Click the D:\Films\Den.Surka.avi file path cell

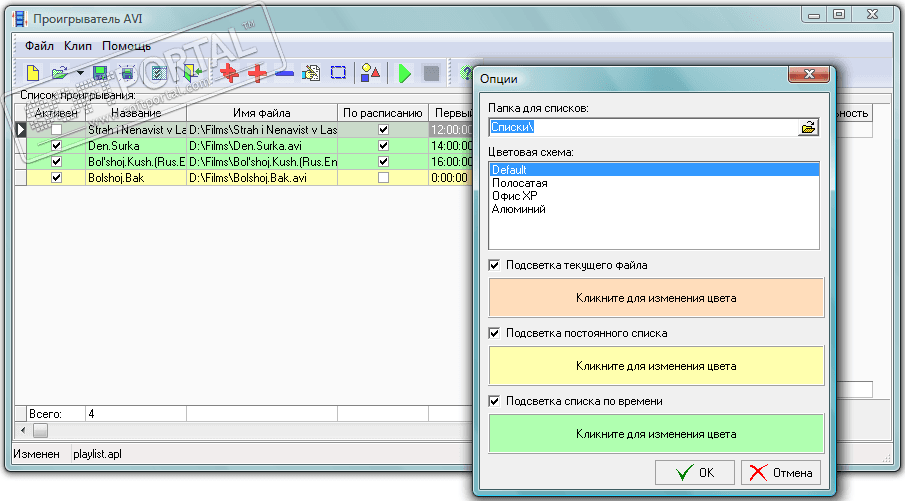(x=262, y=145)
